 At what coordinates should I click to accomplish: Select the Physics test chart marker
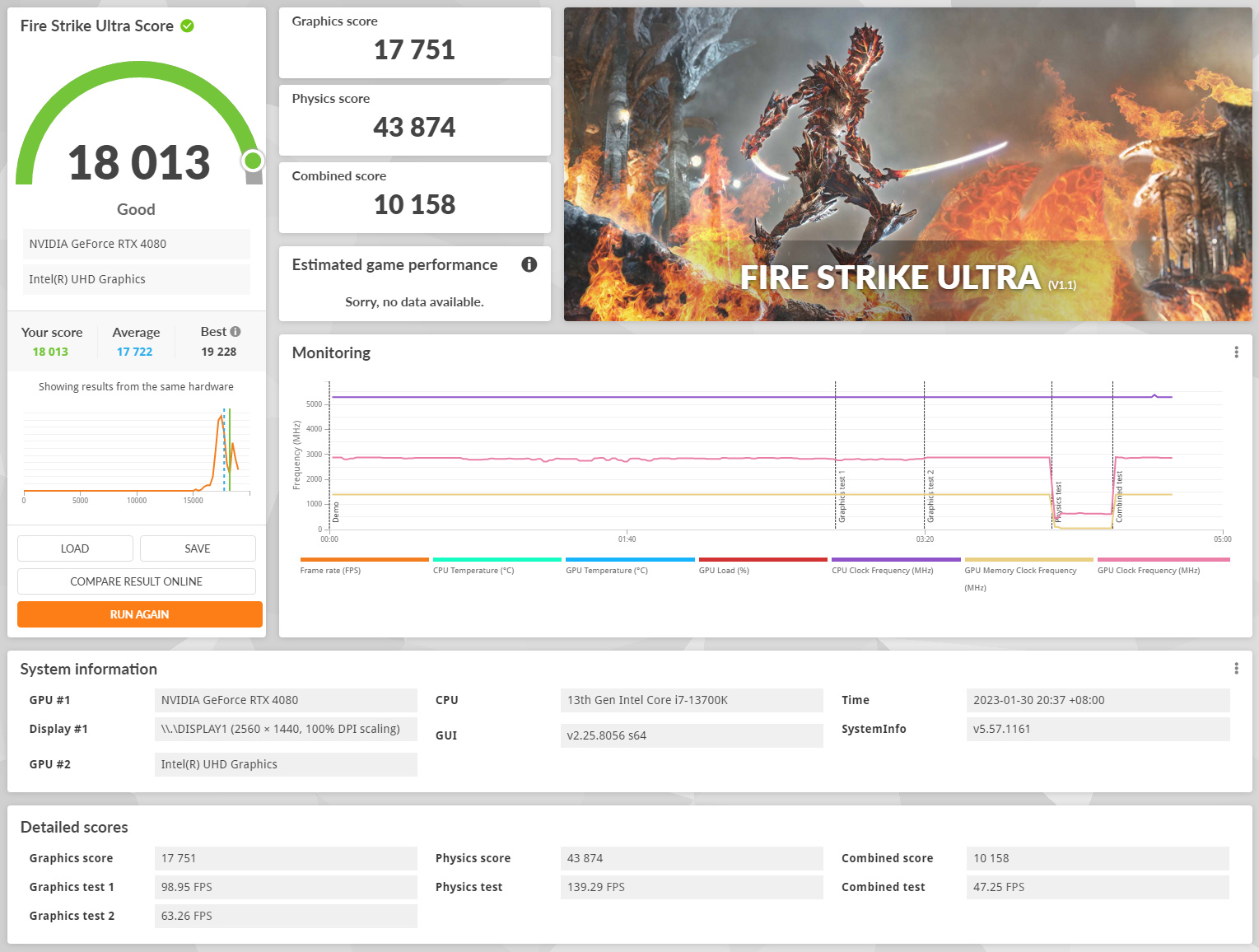click(1058, 502)
